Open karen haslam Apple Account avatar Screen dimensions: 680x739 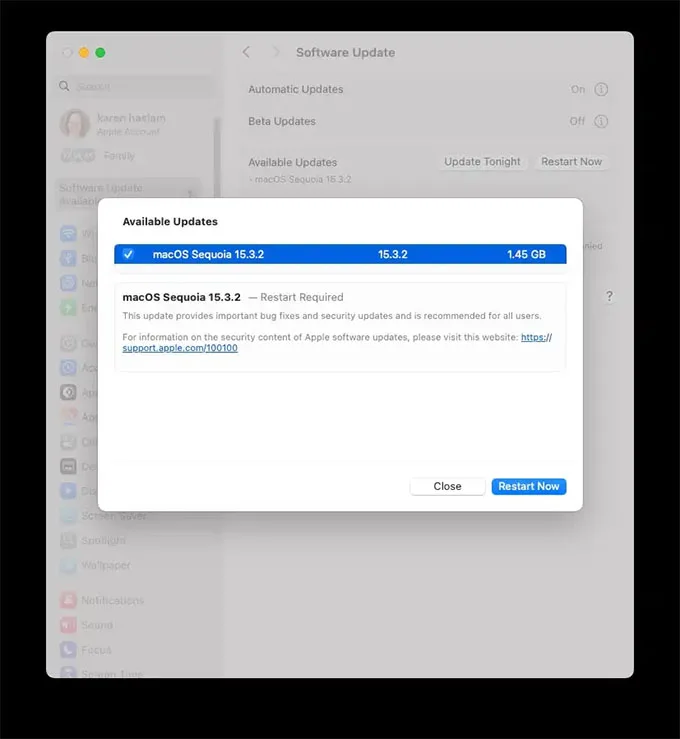[74, 123]
